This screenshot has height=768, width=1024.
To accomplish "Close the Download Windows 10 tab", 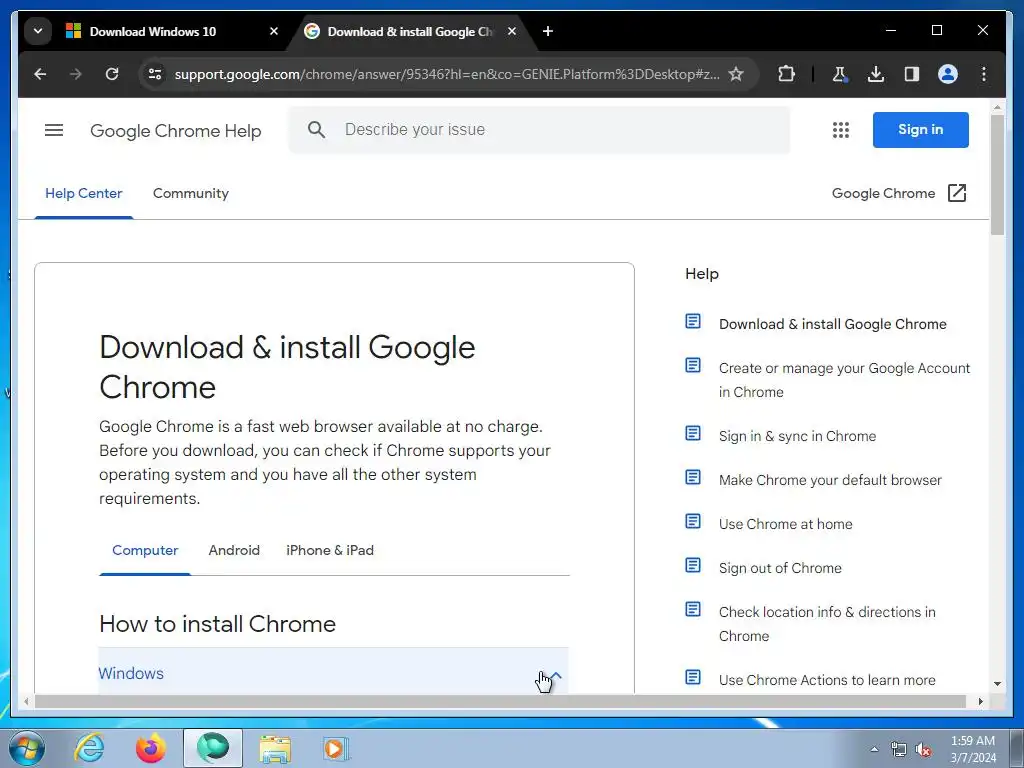I will [x=274, y=31].
